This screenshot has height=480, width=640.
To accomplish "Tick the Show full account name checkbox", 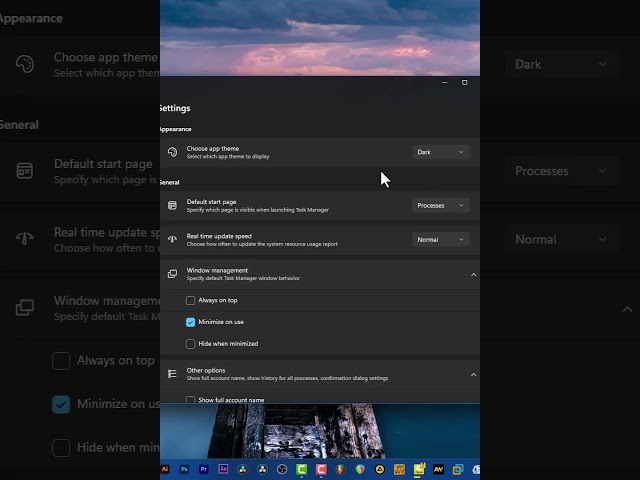I will pyautogui.click(x=190, y=400).
